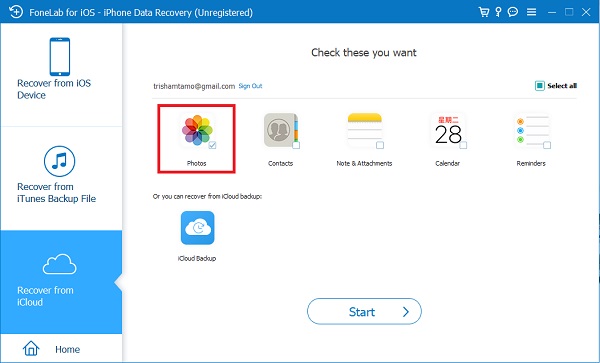
Task: Click the Start button
Action: click(x=364, y=311)
